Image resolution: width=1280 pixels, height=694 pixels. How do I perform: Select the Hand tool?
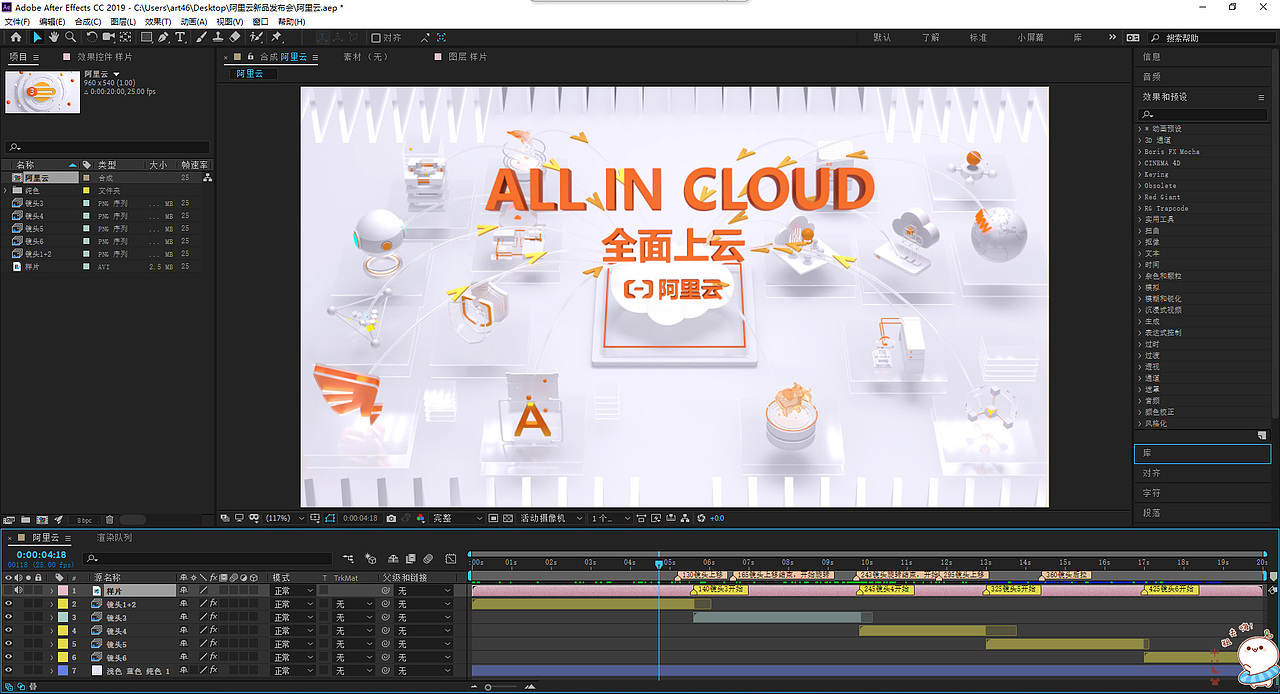click(53, 37)
